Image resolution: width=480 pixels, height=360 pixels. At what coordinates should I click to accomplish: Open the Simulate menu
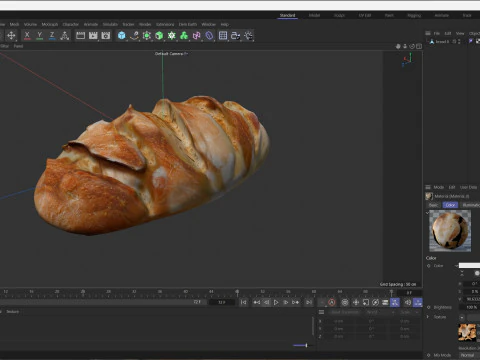pyautogui.click(x=110, y=24)
